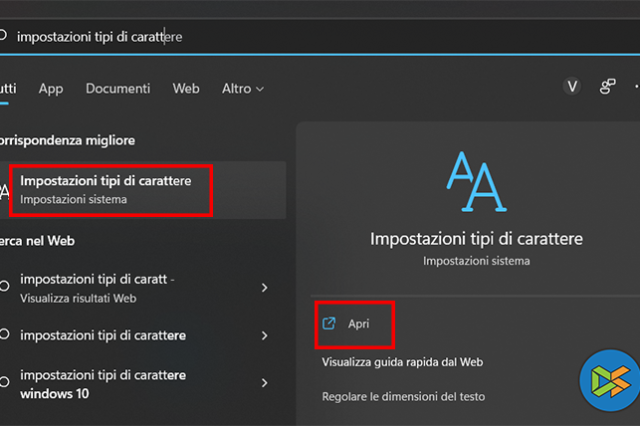The height and width of the screenshot is (426, 640).
Task: Click the Apri external link icon
Action: tap(329, 324)
